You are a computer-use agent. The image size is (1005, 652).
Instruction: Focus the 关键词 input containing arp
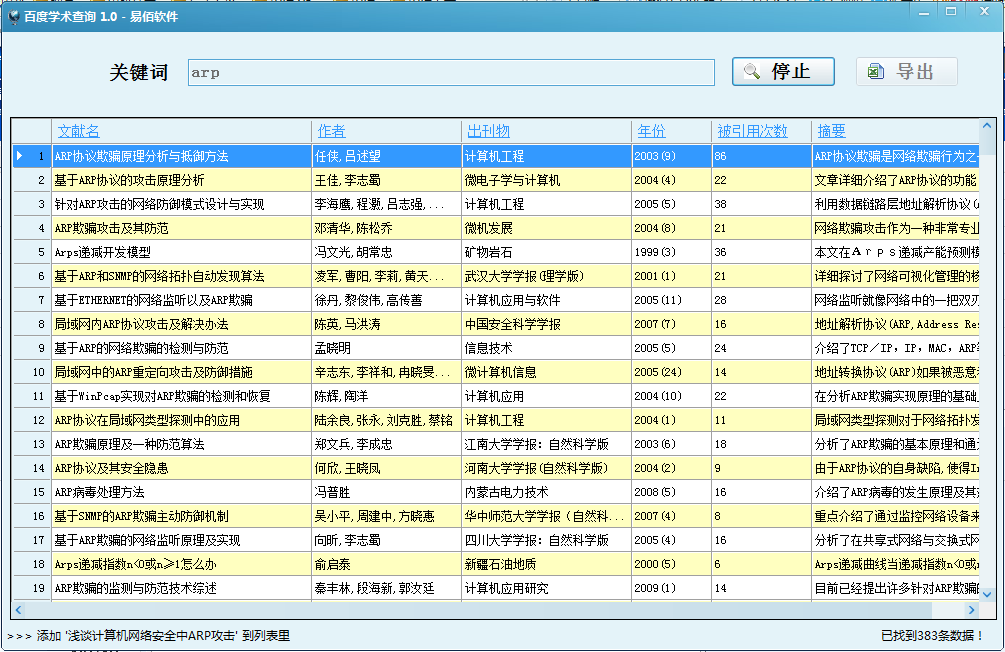click(451, 73)
